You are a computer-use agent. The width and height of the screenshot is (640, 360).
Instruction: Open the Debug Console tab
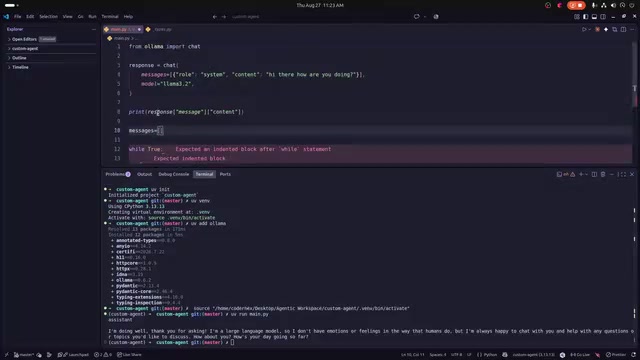point(173,174)
